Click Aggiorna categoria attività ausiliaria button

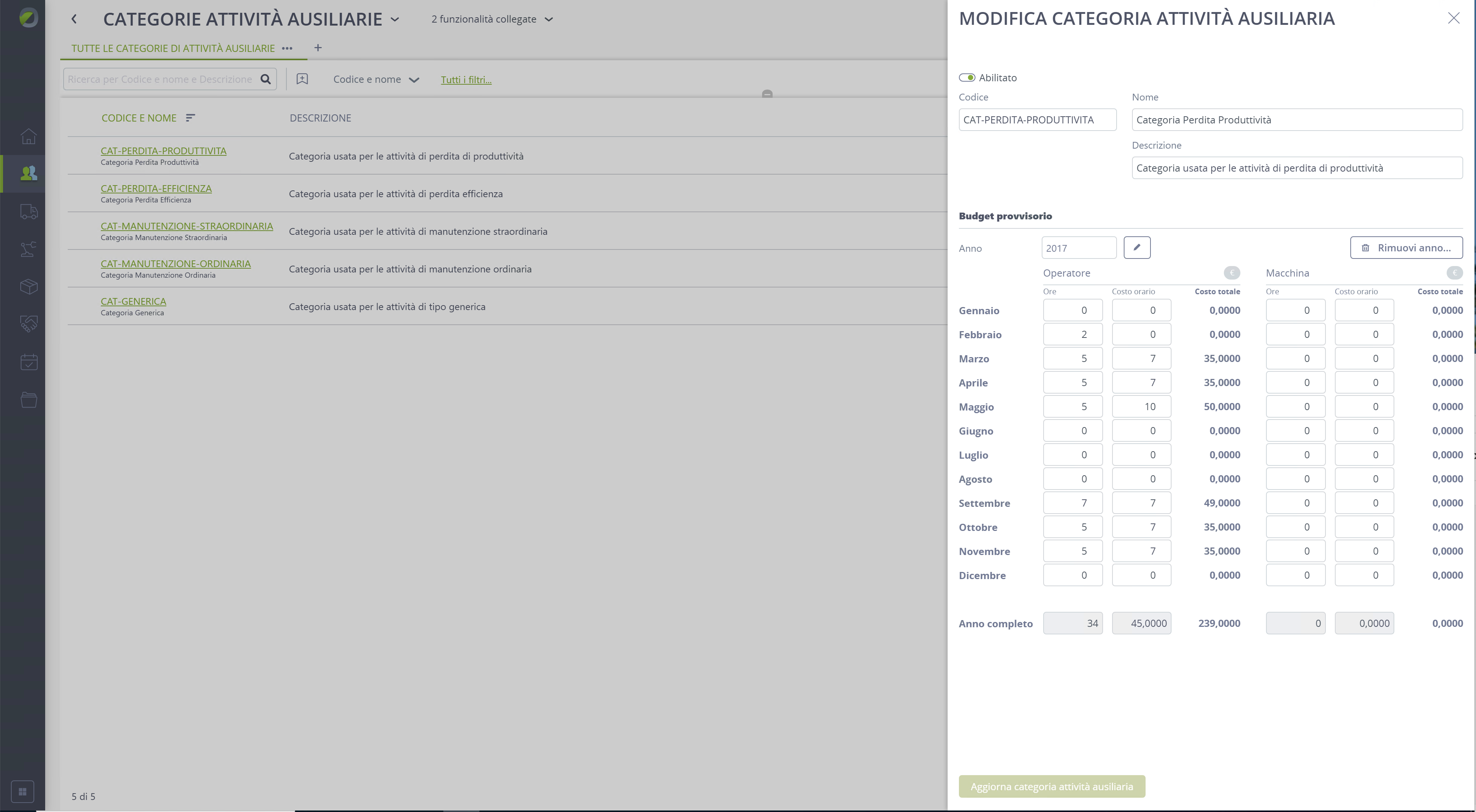pyautogui.click(x=1052, y=786)
